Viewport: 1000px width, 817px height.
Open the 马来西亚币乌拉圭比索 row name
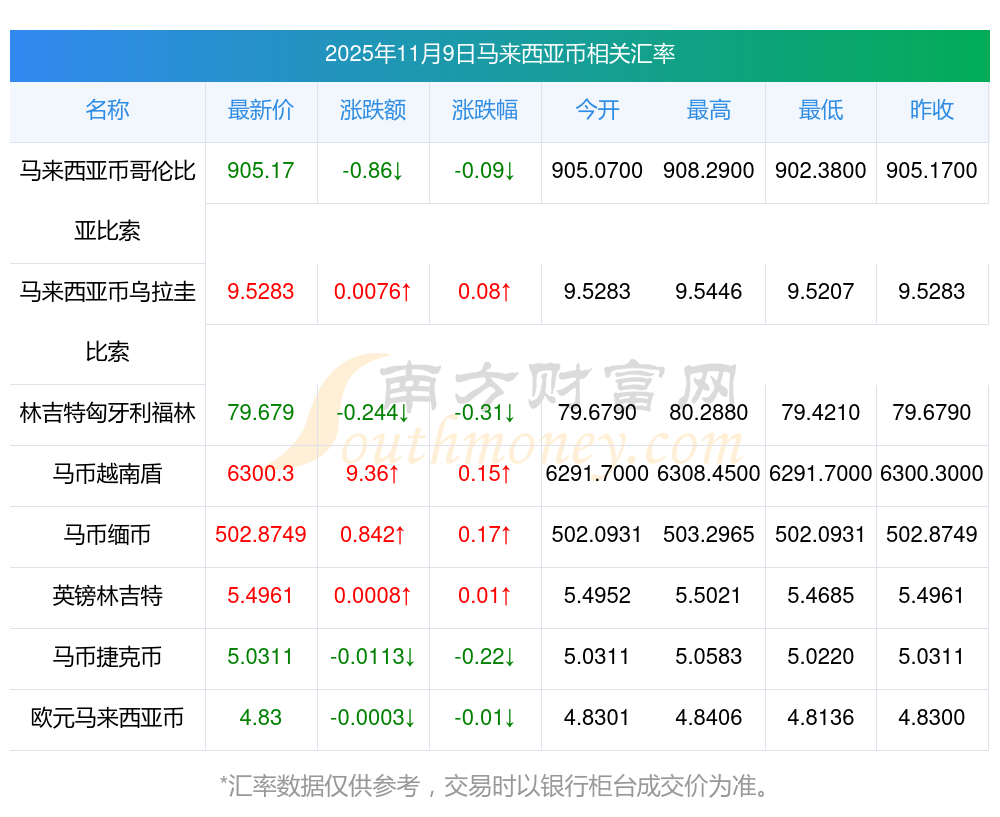pos(107,322)
